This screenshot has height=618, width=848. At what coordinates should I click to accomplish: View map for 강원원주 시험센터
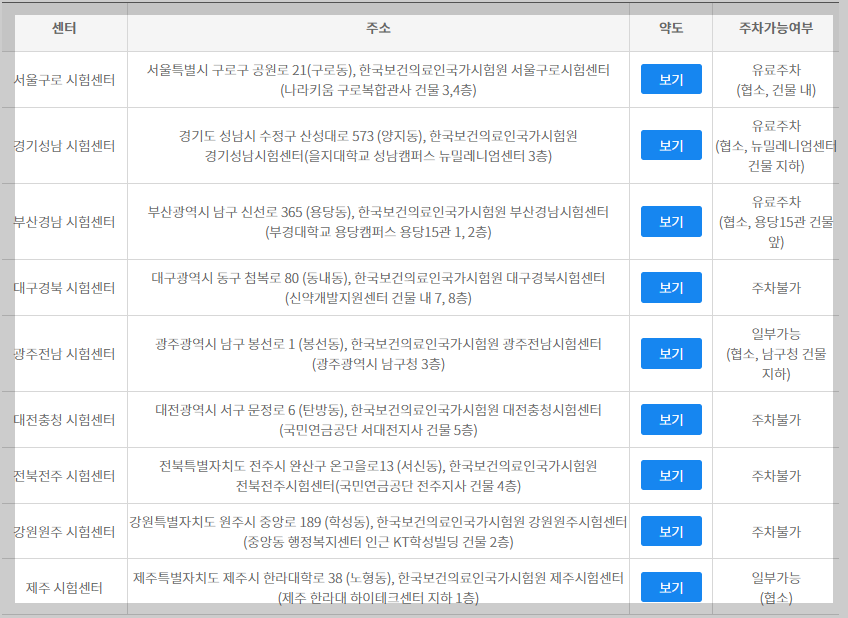(x=671, y=531)
